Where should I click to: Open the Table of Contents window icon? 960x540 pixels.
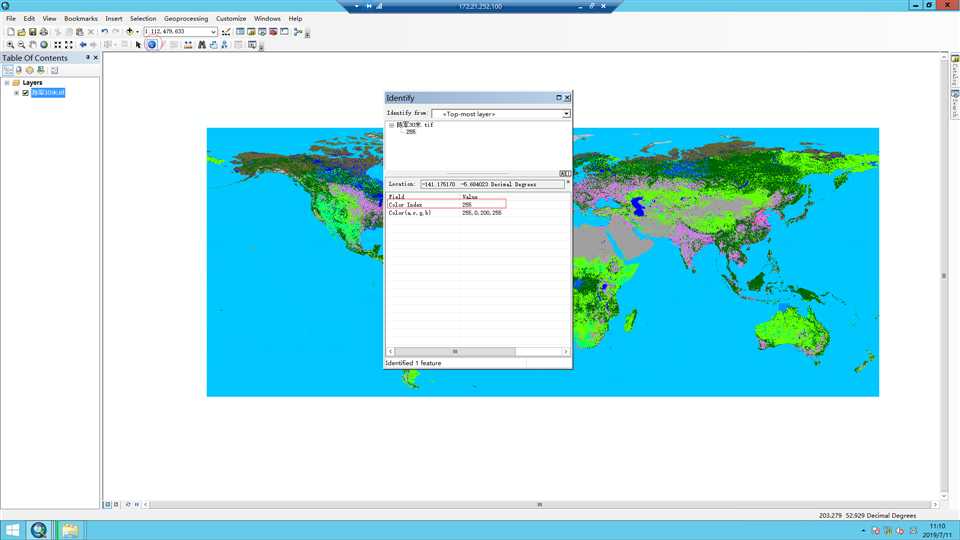click(x=240, y=32)
